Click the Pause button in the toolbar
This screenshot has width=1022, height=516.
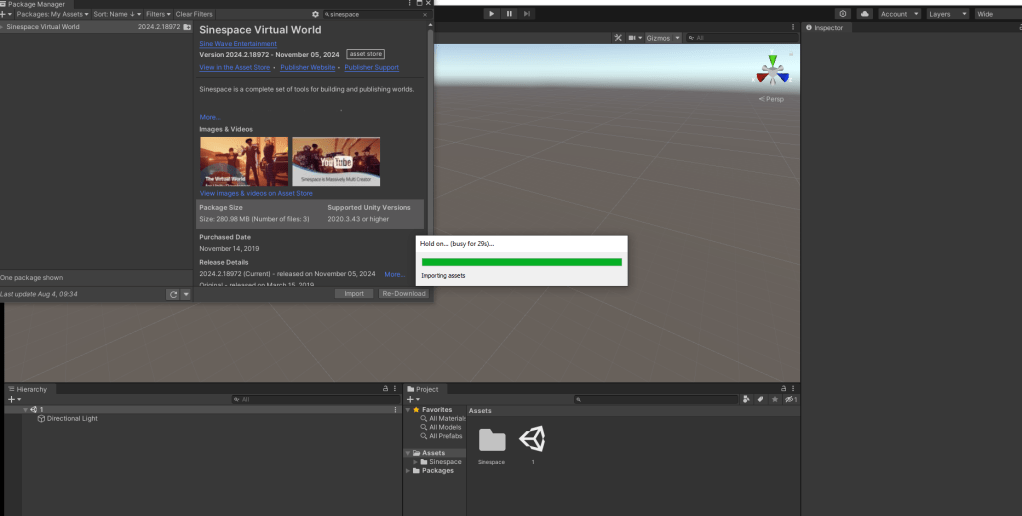509,14
